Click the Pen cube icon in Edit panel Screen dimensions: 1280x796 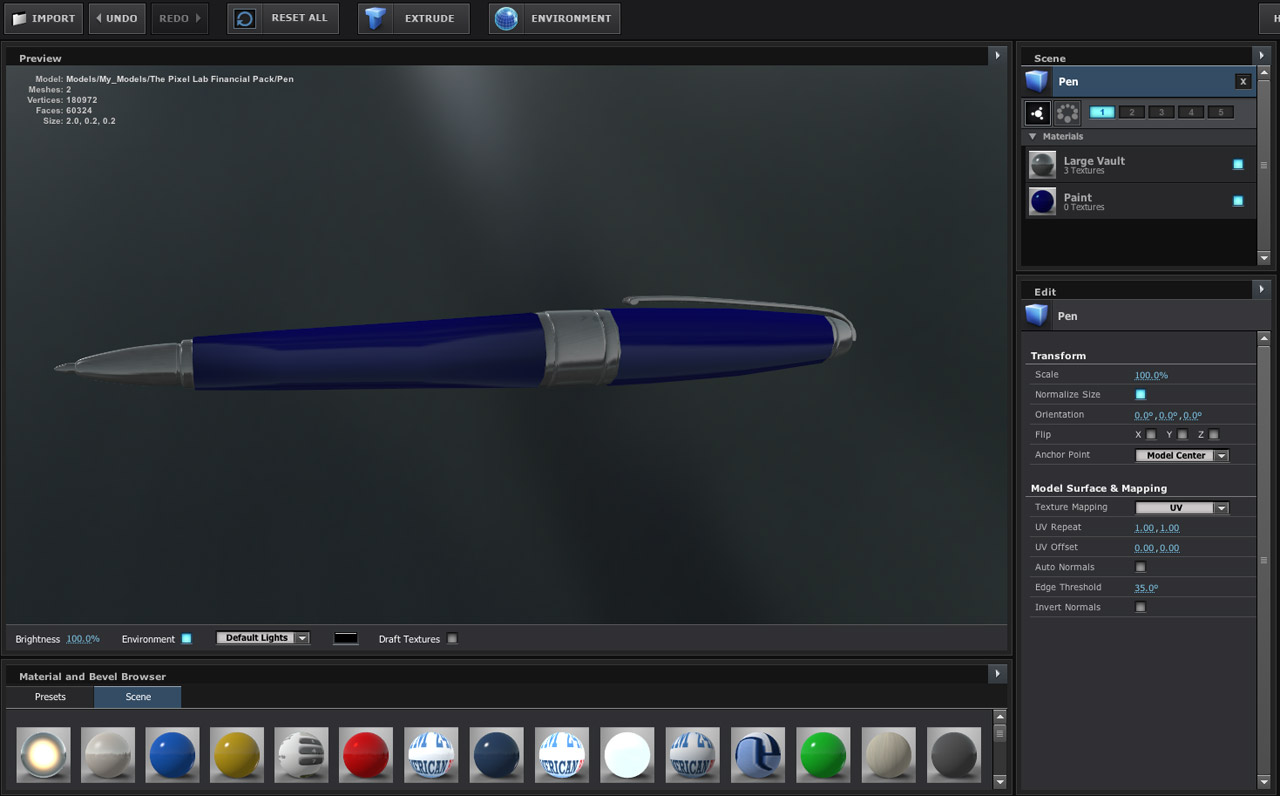(1037, 316)
